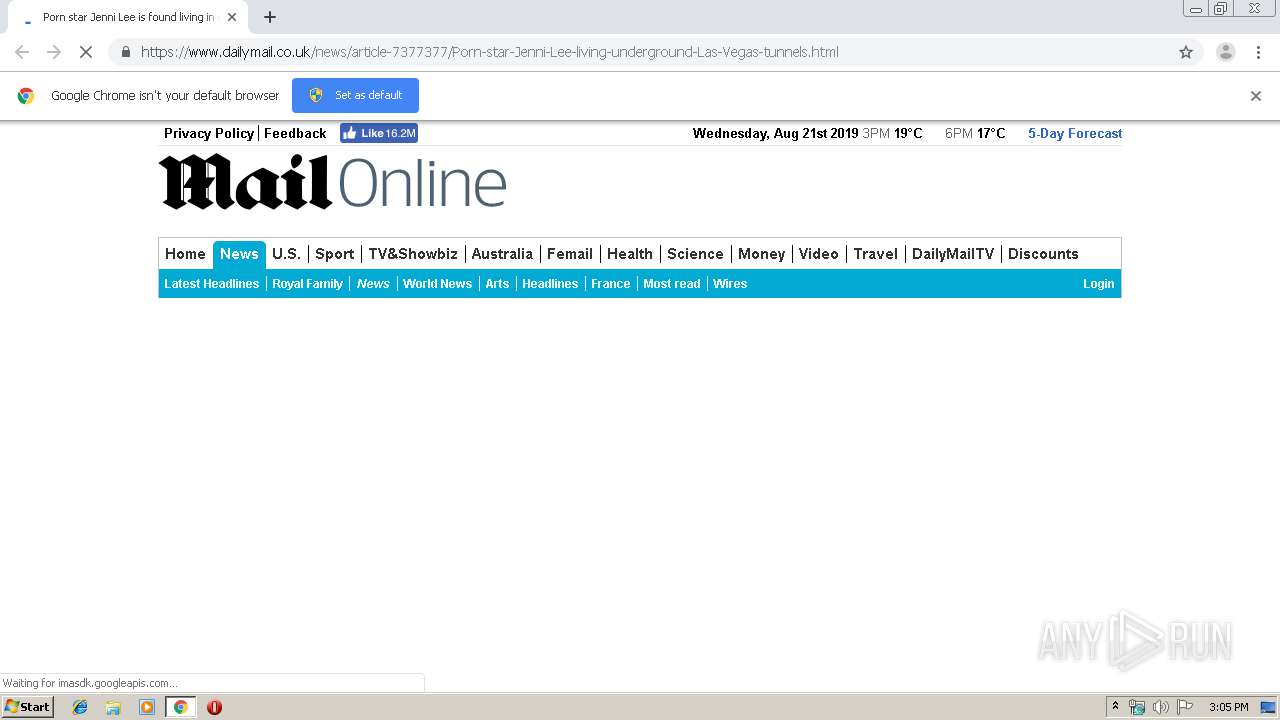This screenshot has width=1280, height=720.
Task: Open a new browser tab
Action: tap(270, 17)
